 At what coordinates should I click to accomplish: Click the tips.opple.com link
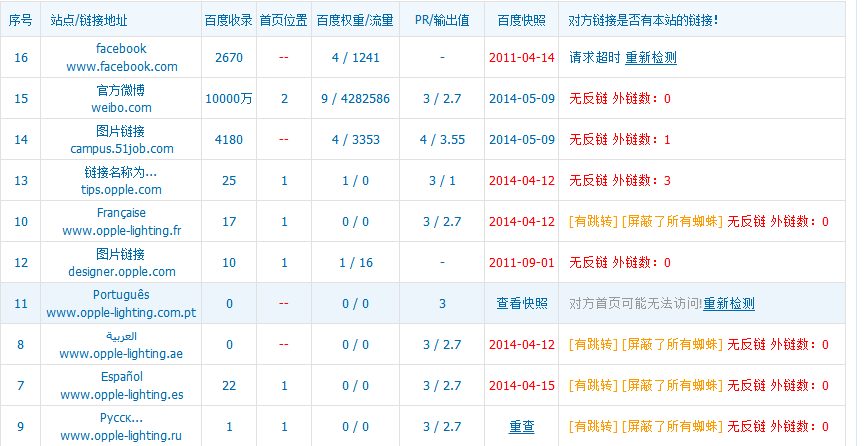(x=121, y=190)
